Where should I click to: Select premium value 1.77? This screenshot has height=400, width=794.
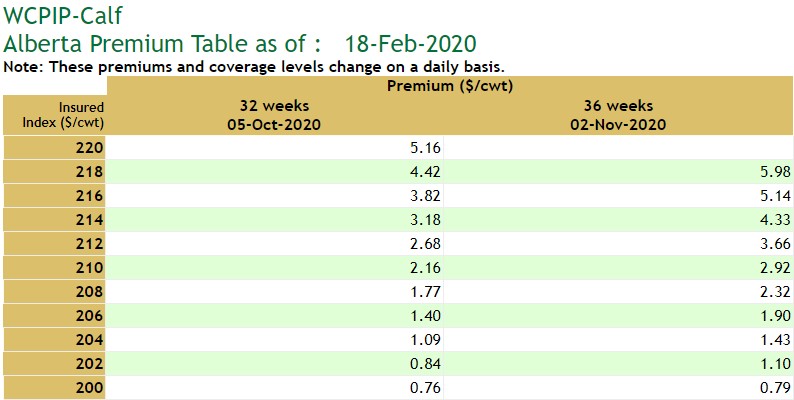click(x=424, y=292)
